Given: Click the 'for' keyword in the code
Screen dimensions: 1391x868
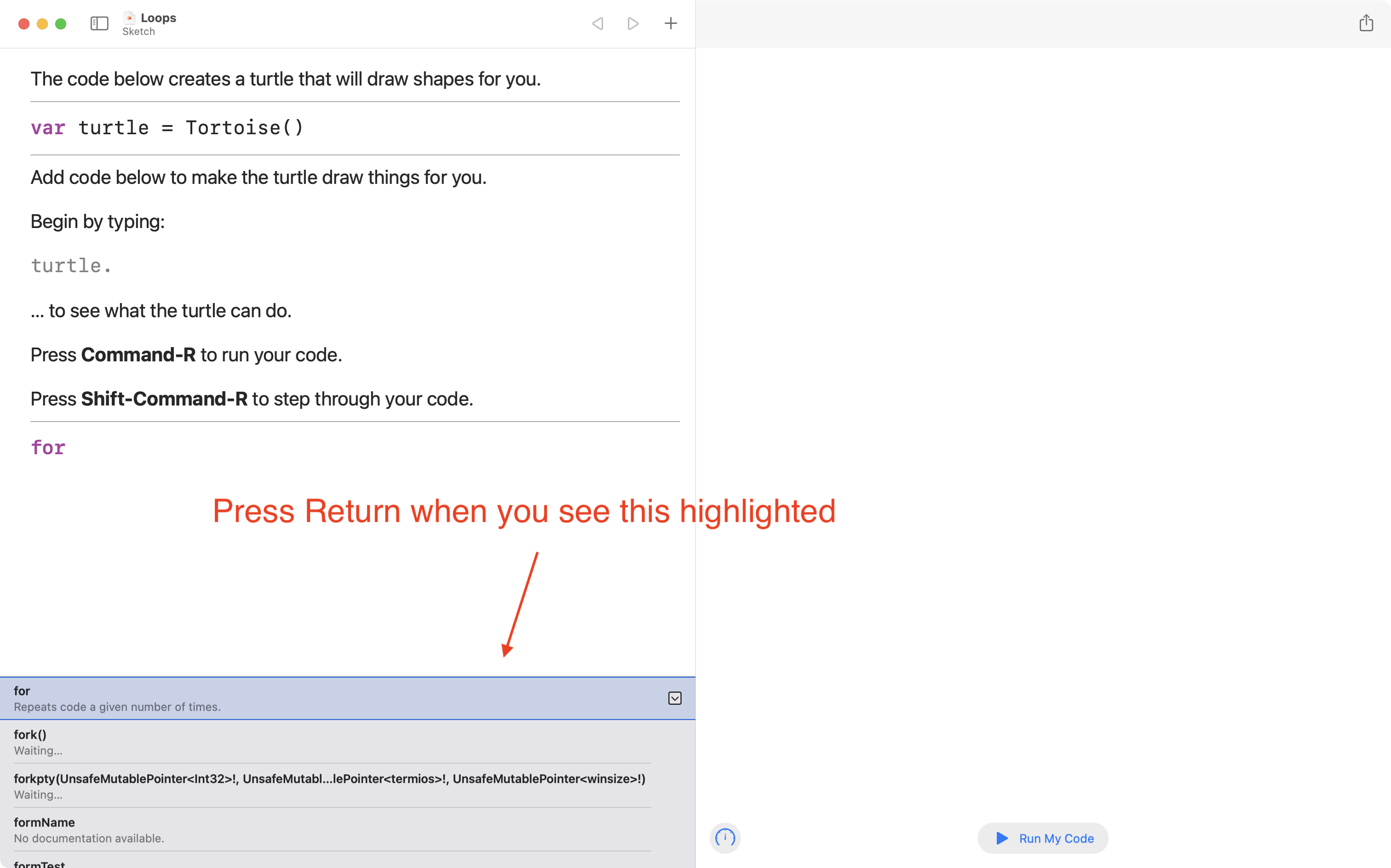Looking at the screenshot, I should tap(48, 447).
